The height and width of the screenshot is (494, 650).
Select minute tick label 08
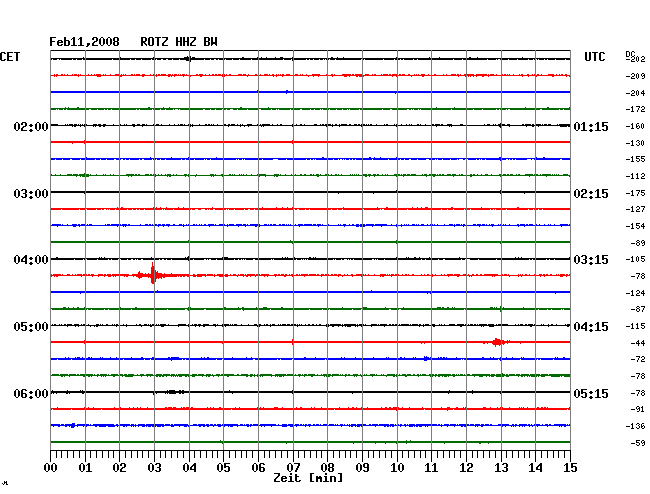[x=327, y=467]
